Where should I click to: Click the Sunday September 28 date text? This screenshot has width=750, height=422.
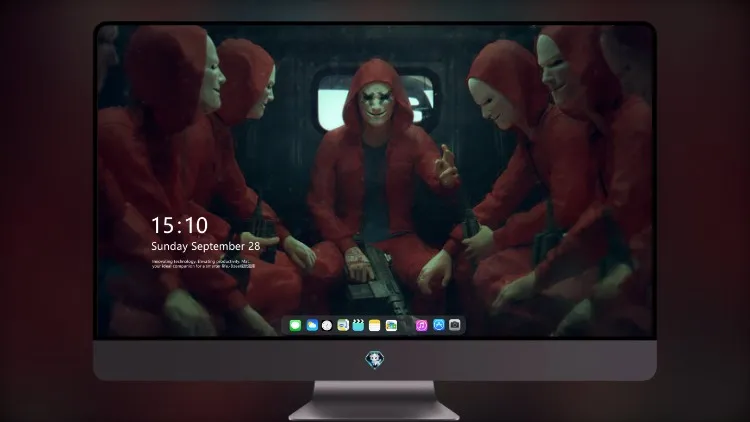206,246
